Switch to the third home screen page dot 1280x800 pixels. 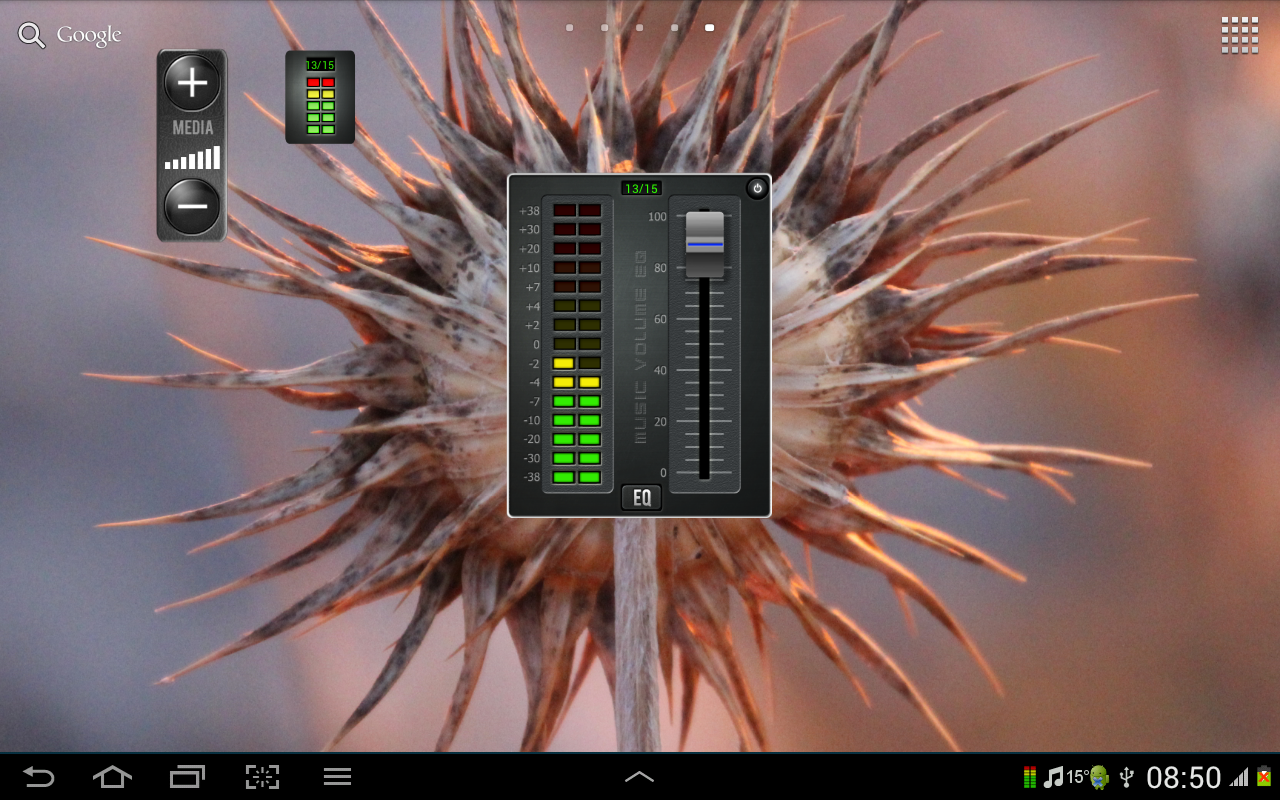(x=639, y=28)
